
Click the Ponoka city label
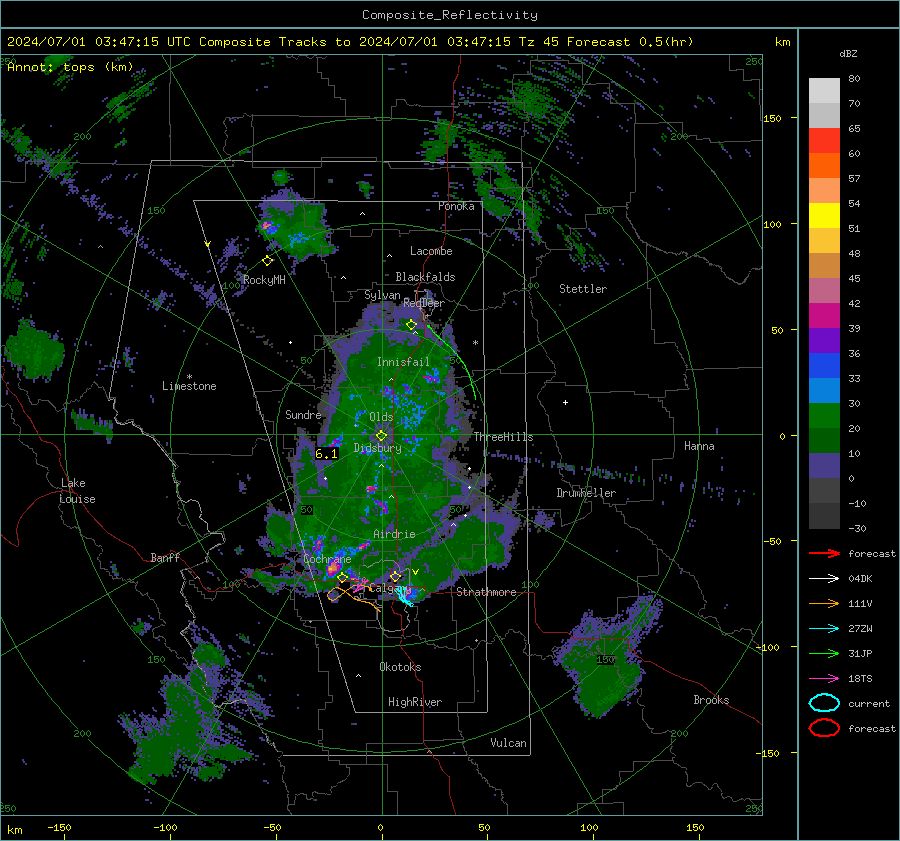[x=456, y=206]
